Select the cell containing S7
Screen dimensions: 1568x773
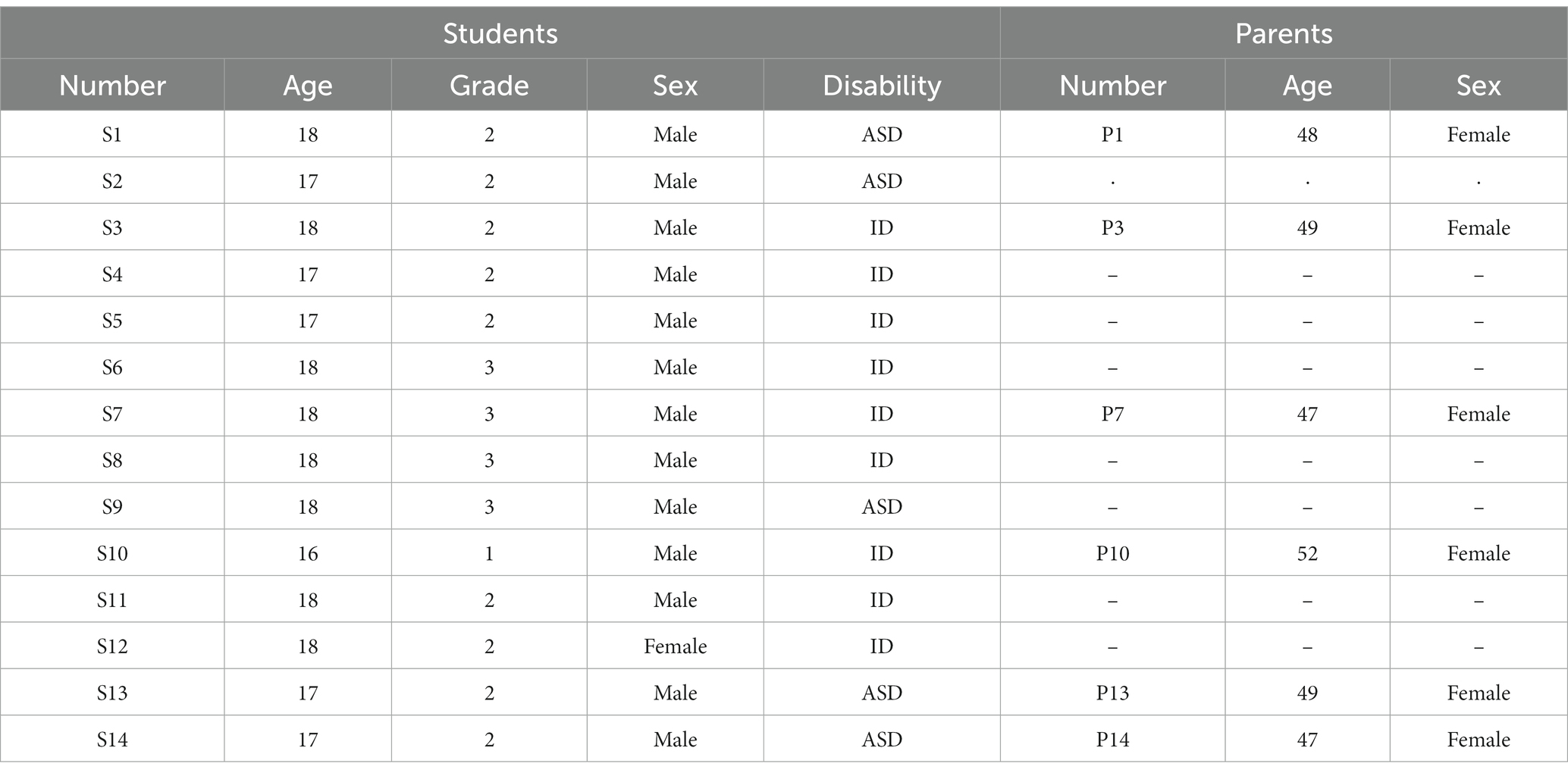tap(112, 414)
